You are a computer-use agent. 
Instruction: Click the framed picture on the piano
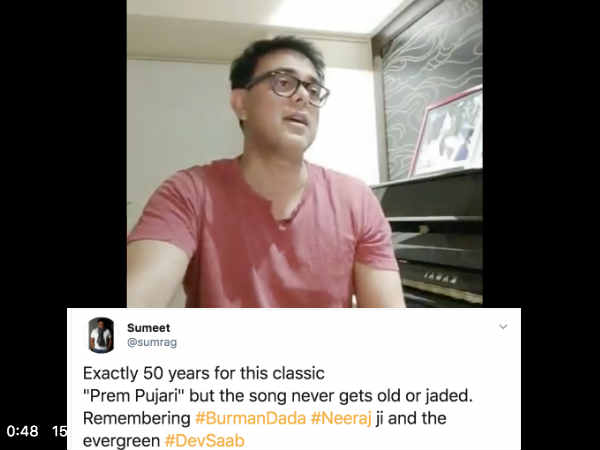tap(447, 132)
